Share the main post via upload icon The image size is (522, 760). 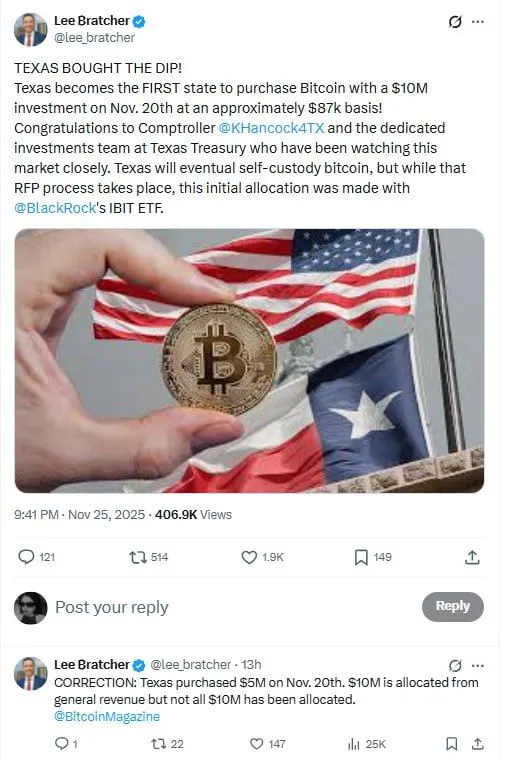[472, 557]
